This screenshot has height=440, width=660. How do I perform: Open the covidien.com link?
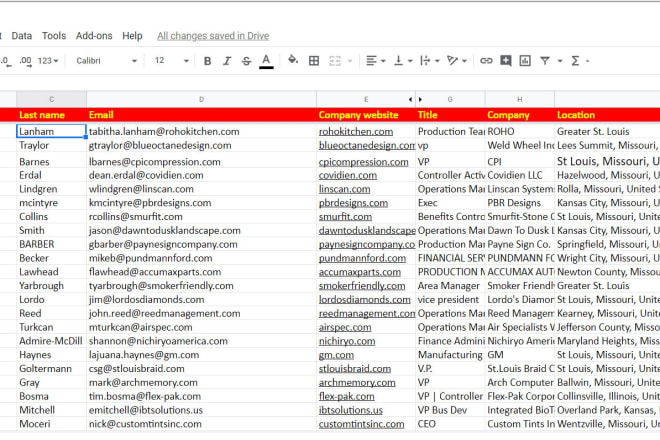(348, 176)
